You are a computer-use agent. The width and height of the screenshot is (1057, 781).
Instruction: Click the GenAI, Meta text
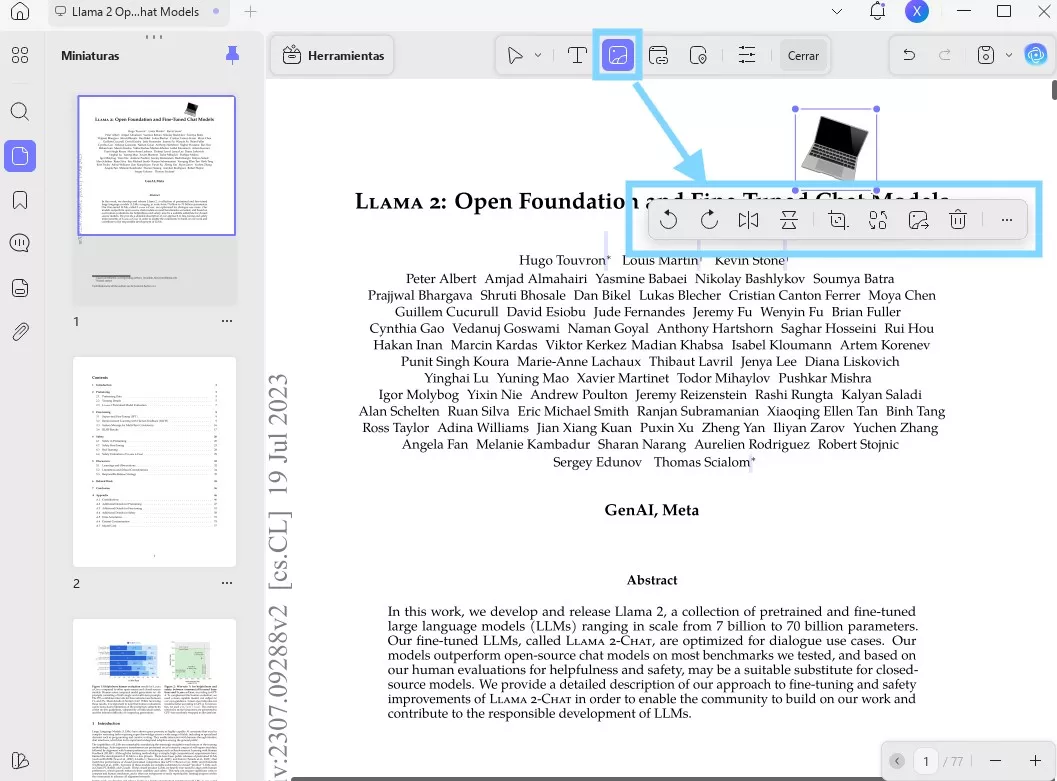pyautogui.click(x=651, y=510)
